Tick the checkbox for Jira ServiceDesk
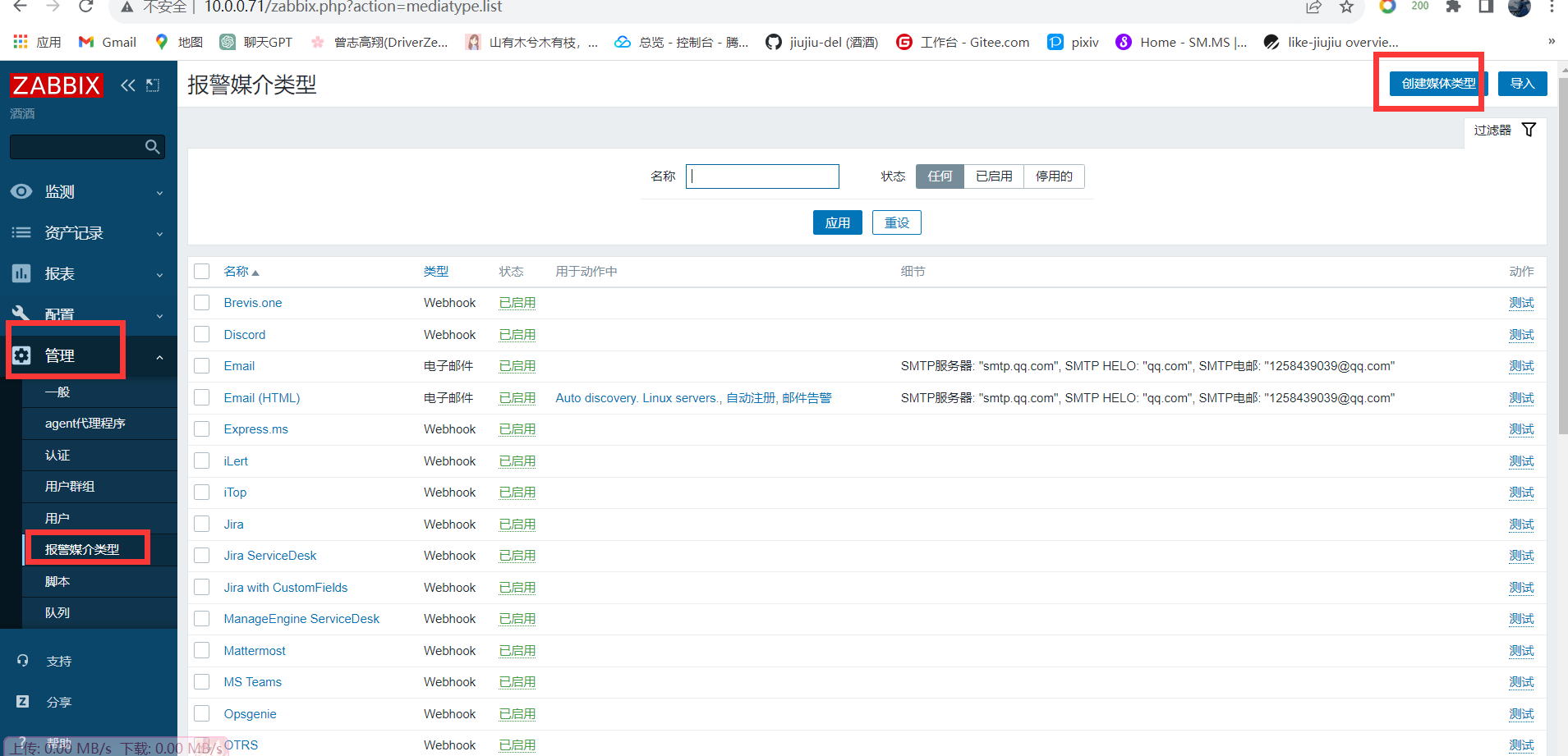Image resolution: width=1568 pixels, height=756 pixels. (x=202, y=556)
